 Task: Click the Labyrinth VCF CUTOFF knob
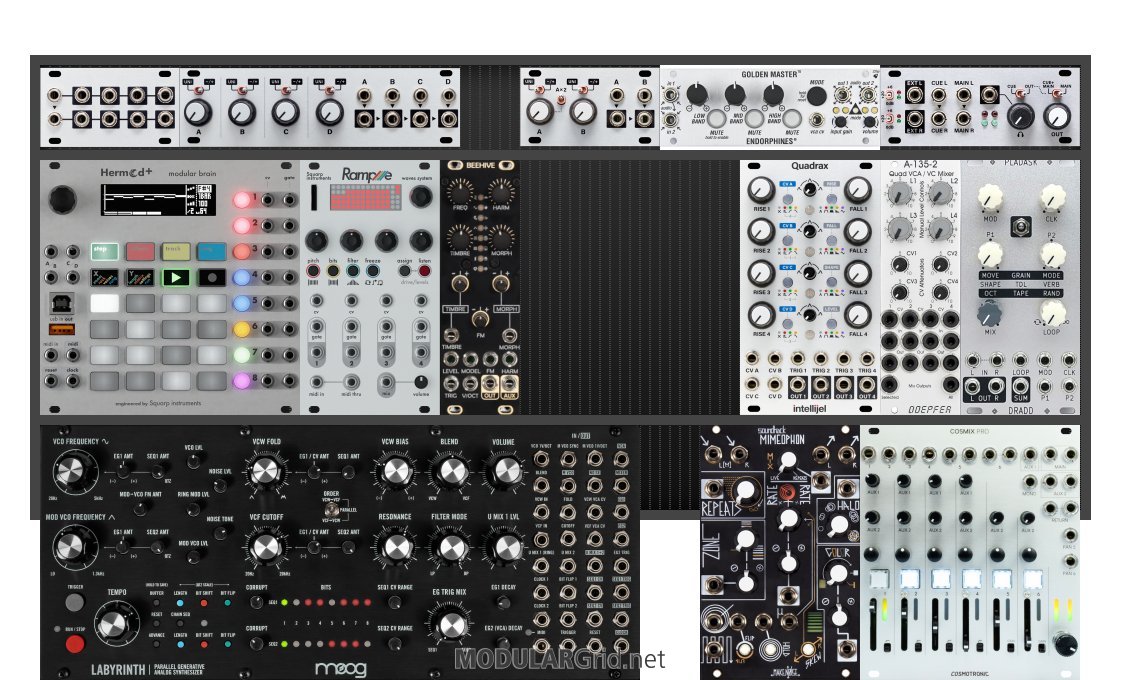point(265,548)
